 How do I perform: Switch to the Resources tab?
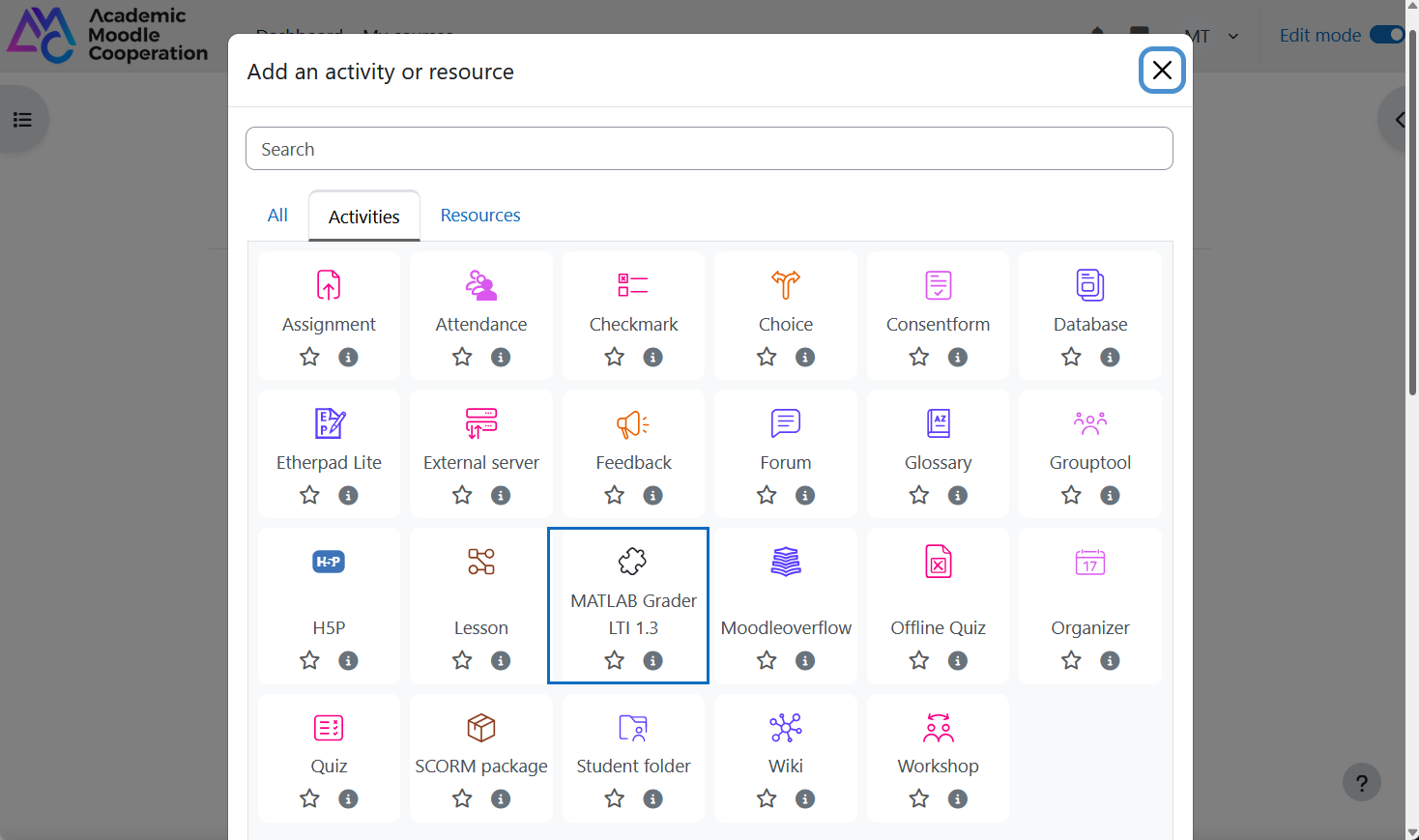pyautogui.click(x=480, y=216)
